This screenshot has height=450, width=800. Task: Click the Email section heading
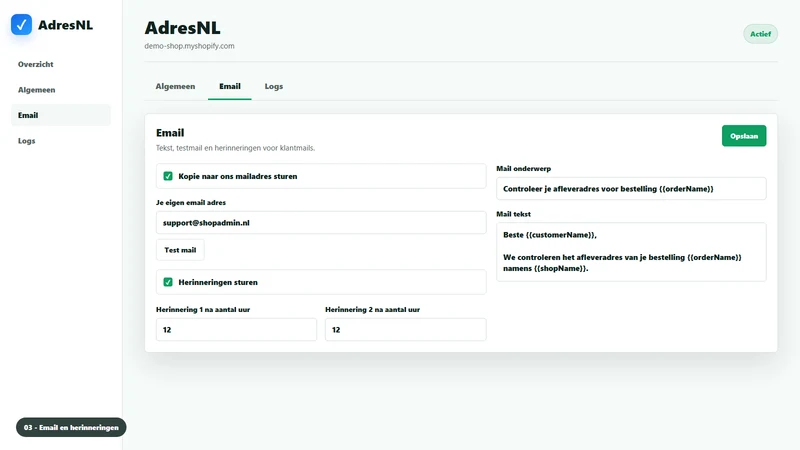click(170, 133)
